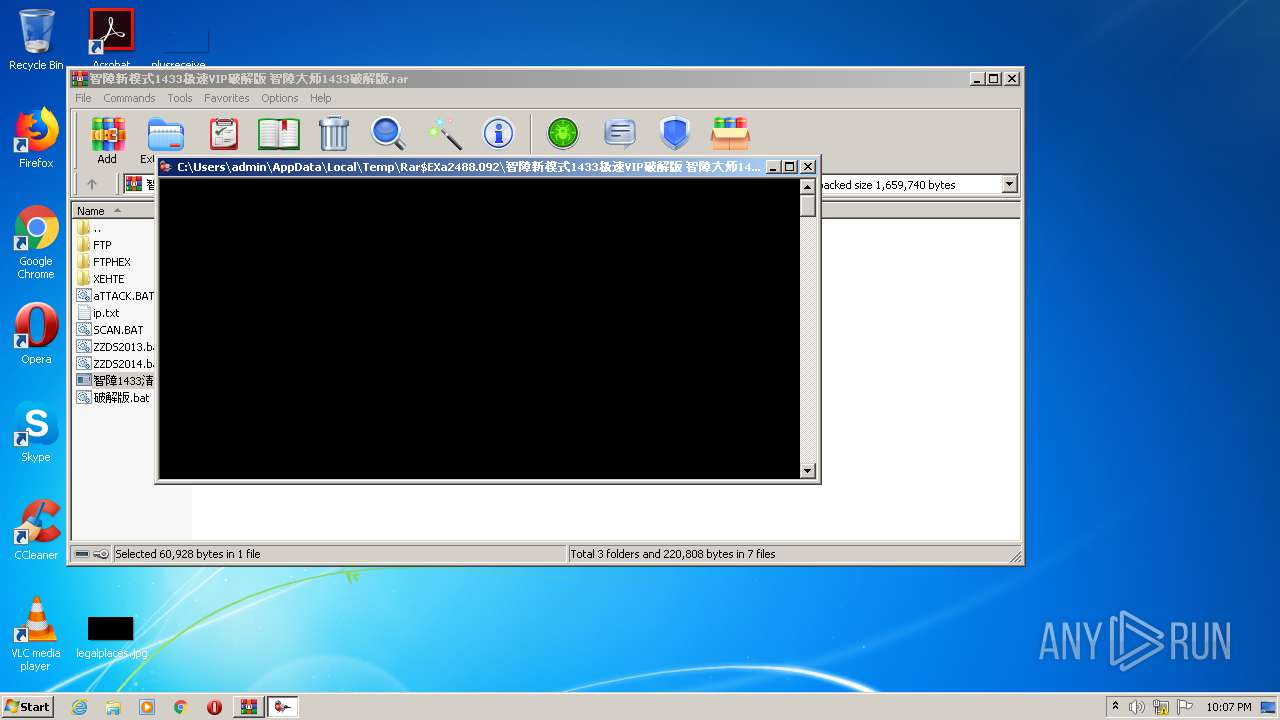
Task: Open Opera from taskbar
Action: pyautogui.click(x=214, y=707)
